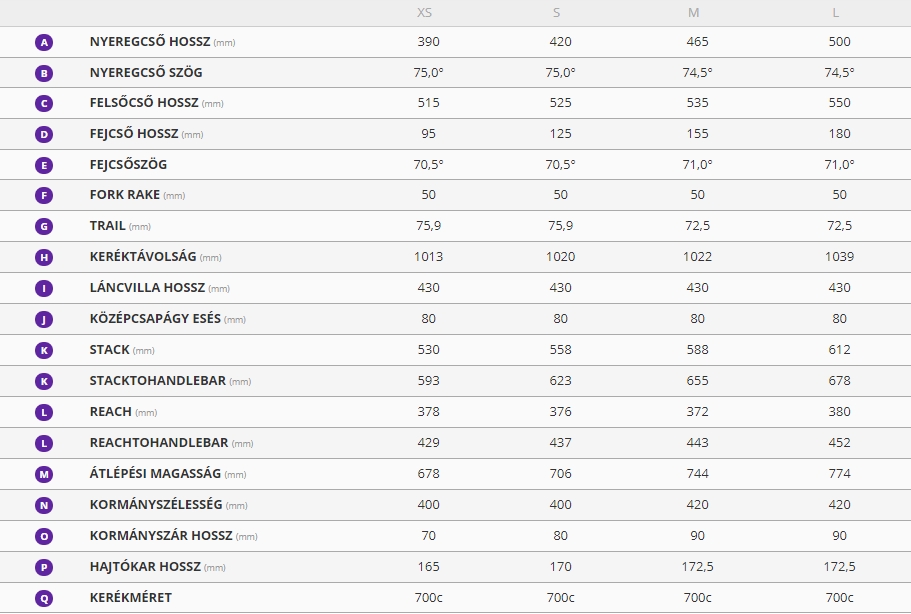
Task: Click the L size column header
Action: point(835,13)
